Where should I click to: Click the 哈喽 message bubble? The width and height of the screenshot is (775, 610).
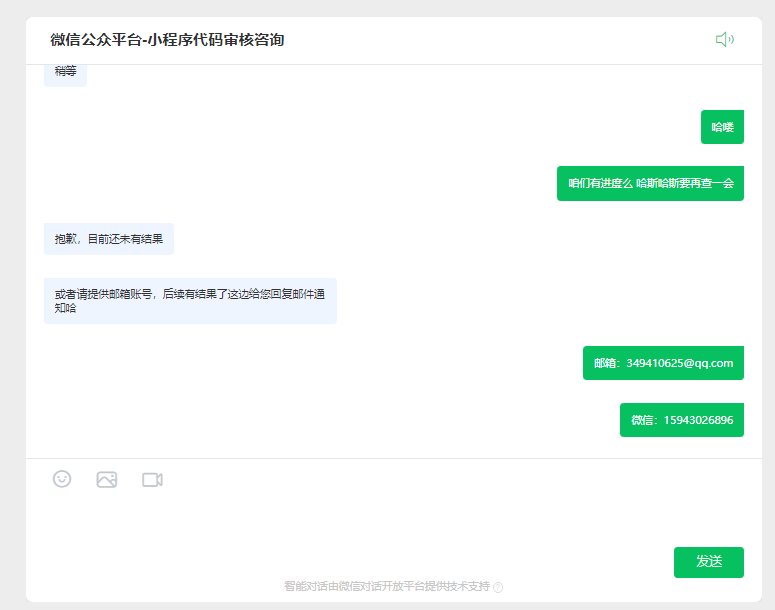722,127
